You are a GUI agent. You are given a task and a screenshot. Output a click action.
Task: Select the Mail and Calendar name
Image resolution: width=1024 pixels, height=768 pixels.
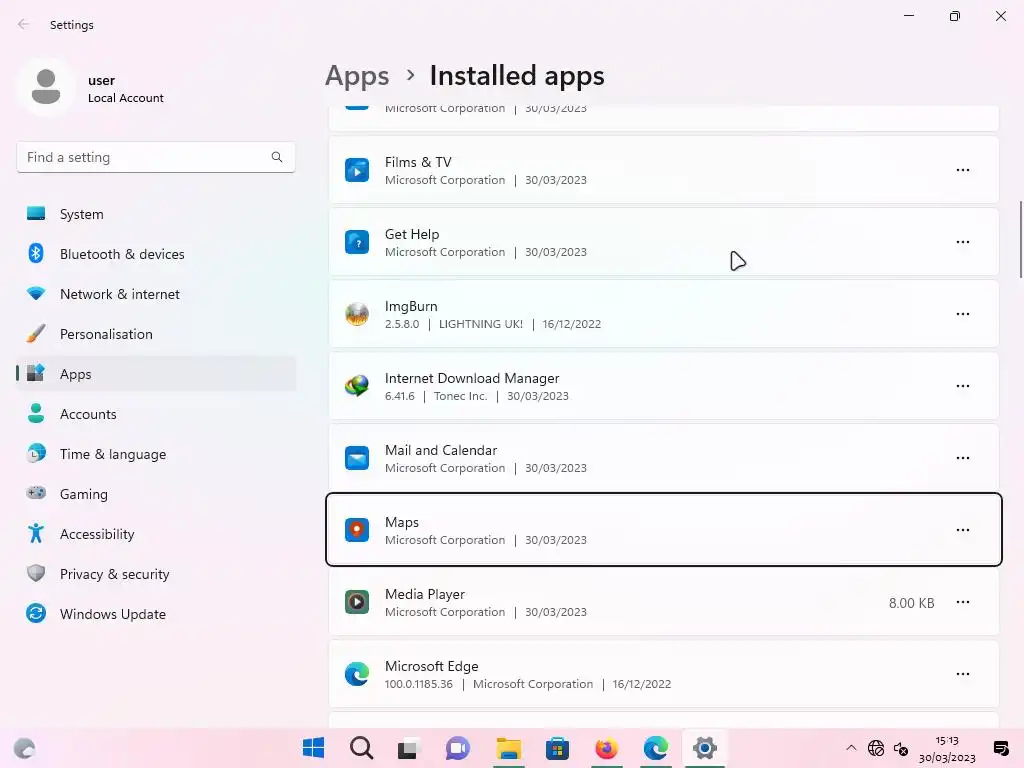(441, 450)
